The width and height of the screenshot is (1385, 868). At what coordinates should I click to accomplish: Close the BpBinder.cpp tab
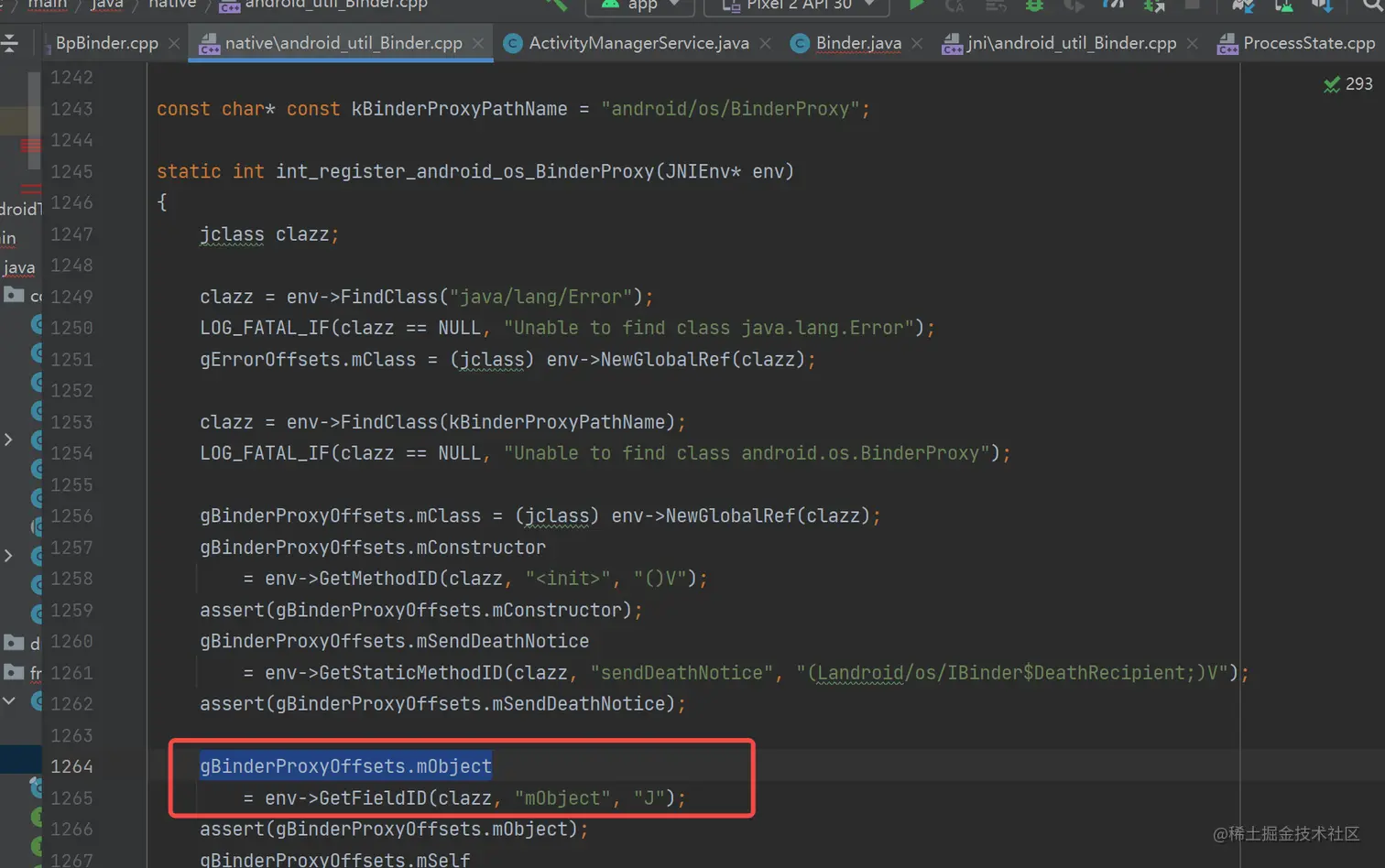click(x=174, y=43)
